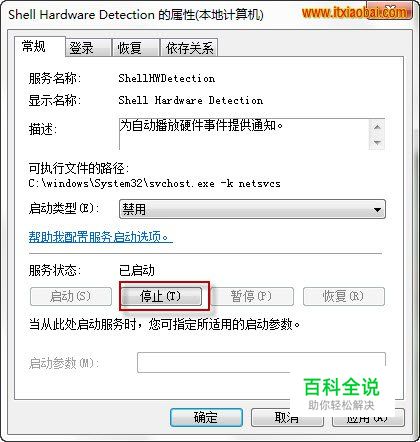Click the description box scroll down arrow

377,143
